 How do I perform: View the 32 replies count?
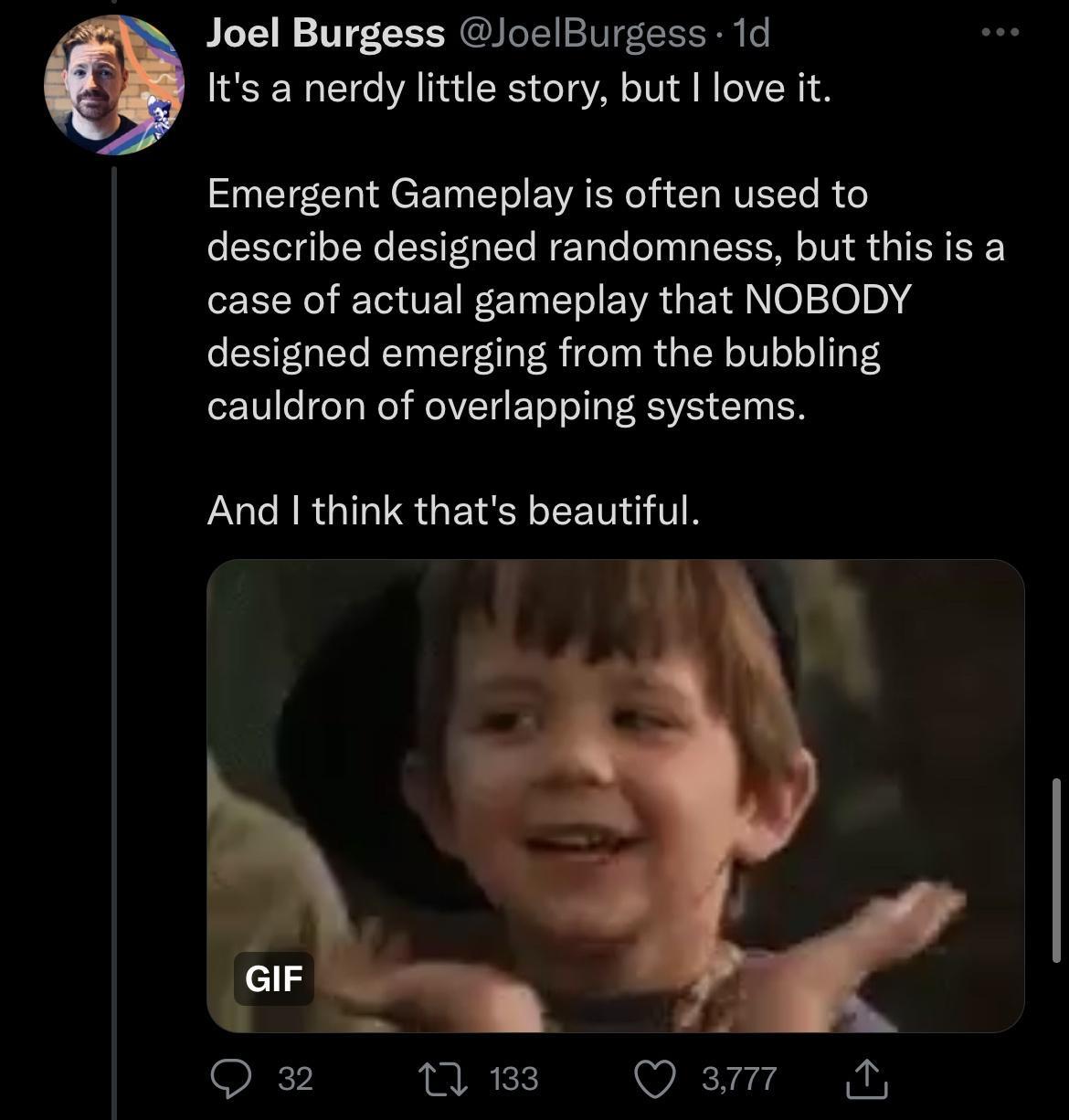295,1079
